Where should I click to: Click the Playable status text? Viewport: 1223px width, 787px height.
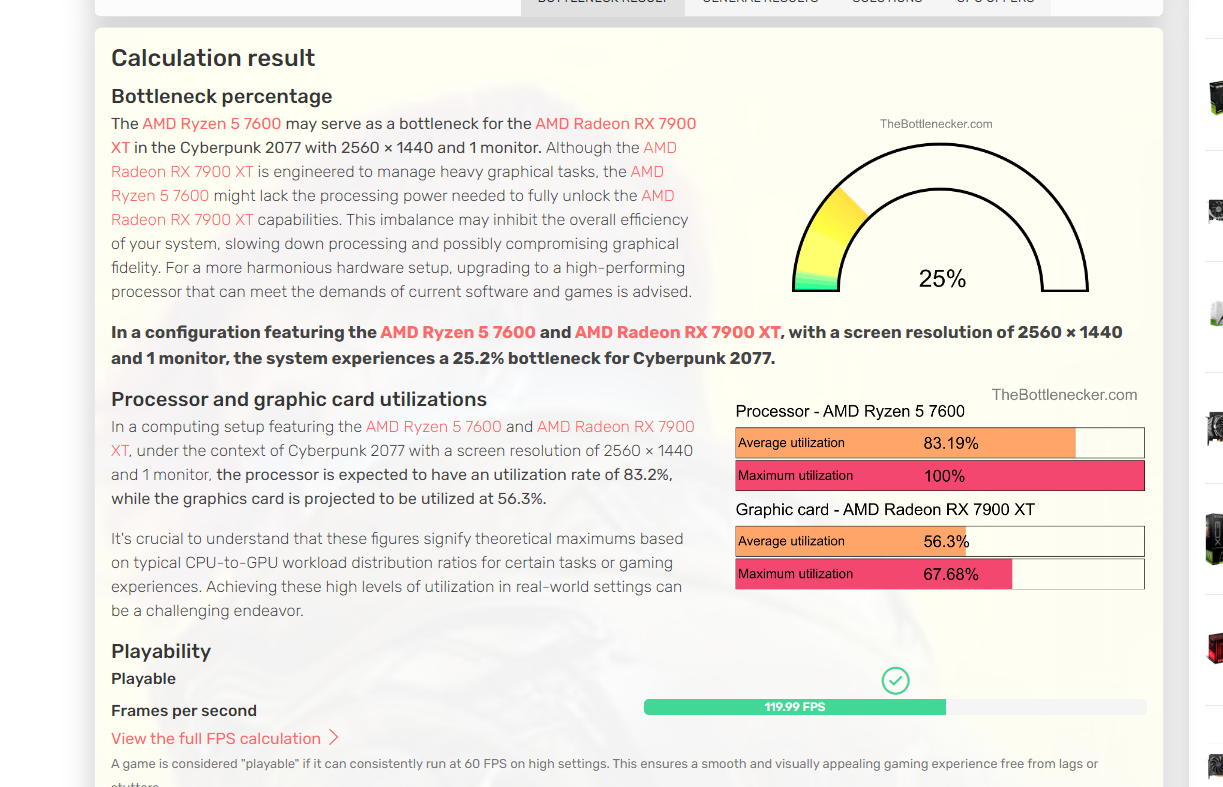tap(143, 678)
